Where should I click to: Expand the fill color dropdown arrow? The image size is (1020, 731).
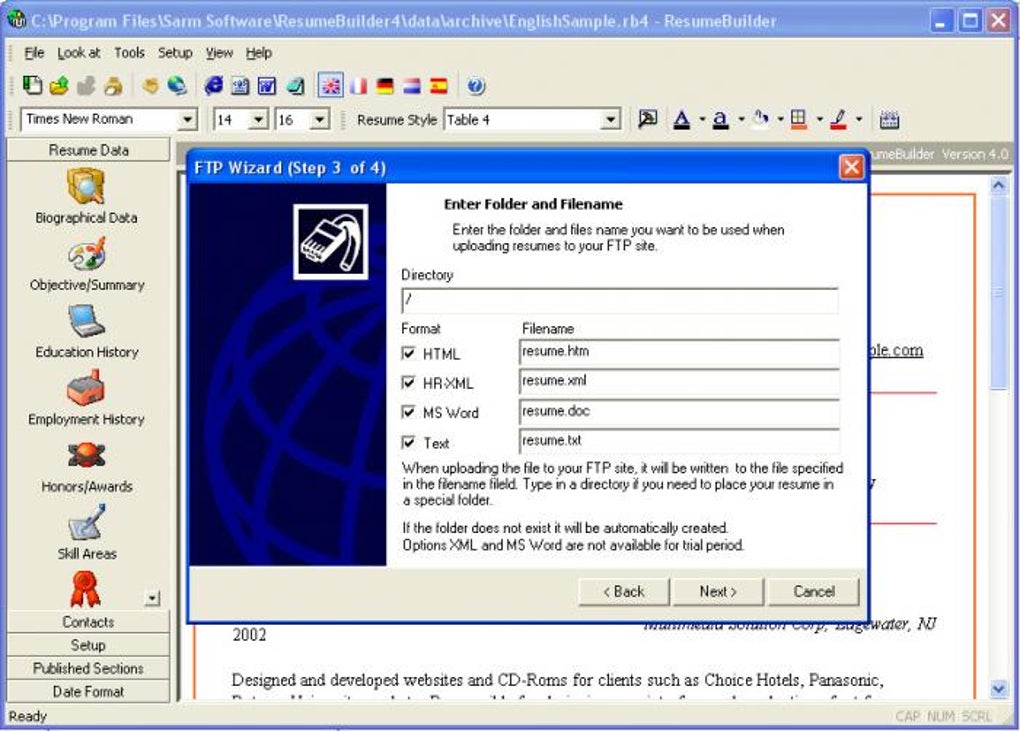(x=780, y=120)
